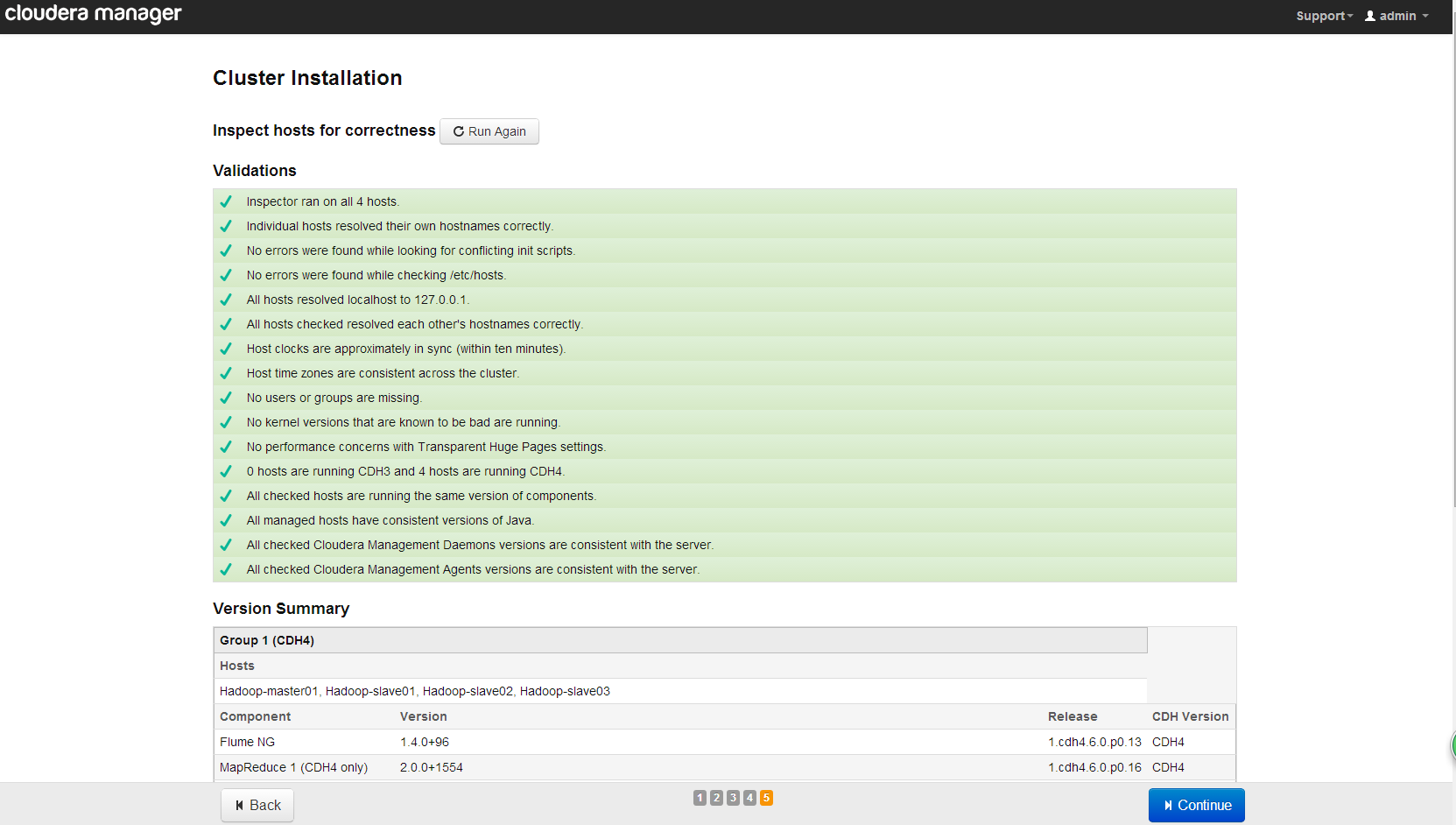Click checkmark for /etc/hosts check
The image size is (1456, 825).
pos(226,275)
